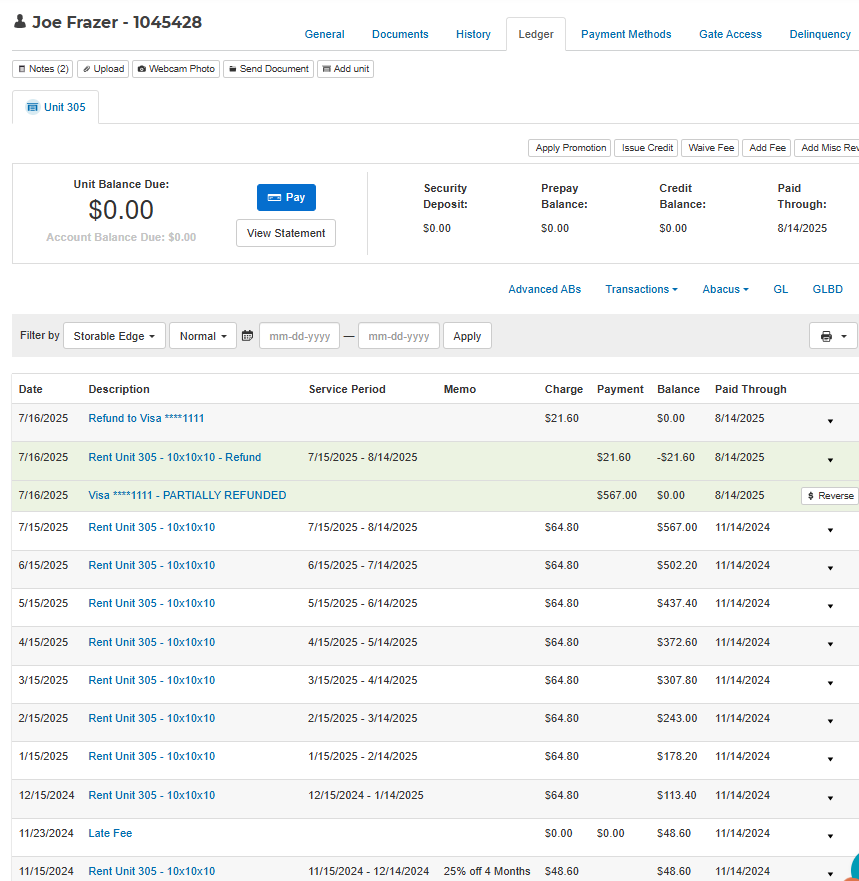Viewport: 859px width, 881px height.
Task: Open the Gate Access tab
Action: [730, 34]
